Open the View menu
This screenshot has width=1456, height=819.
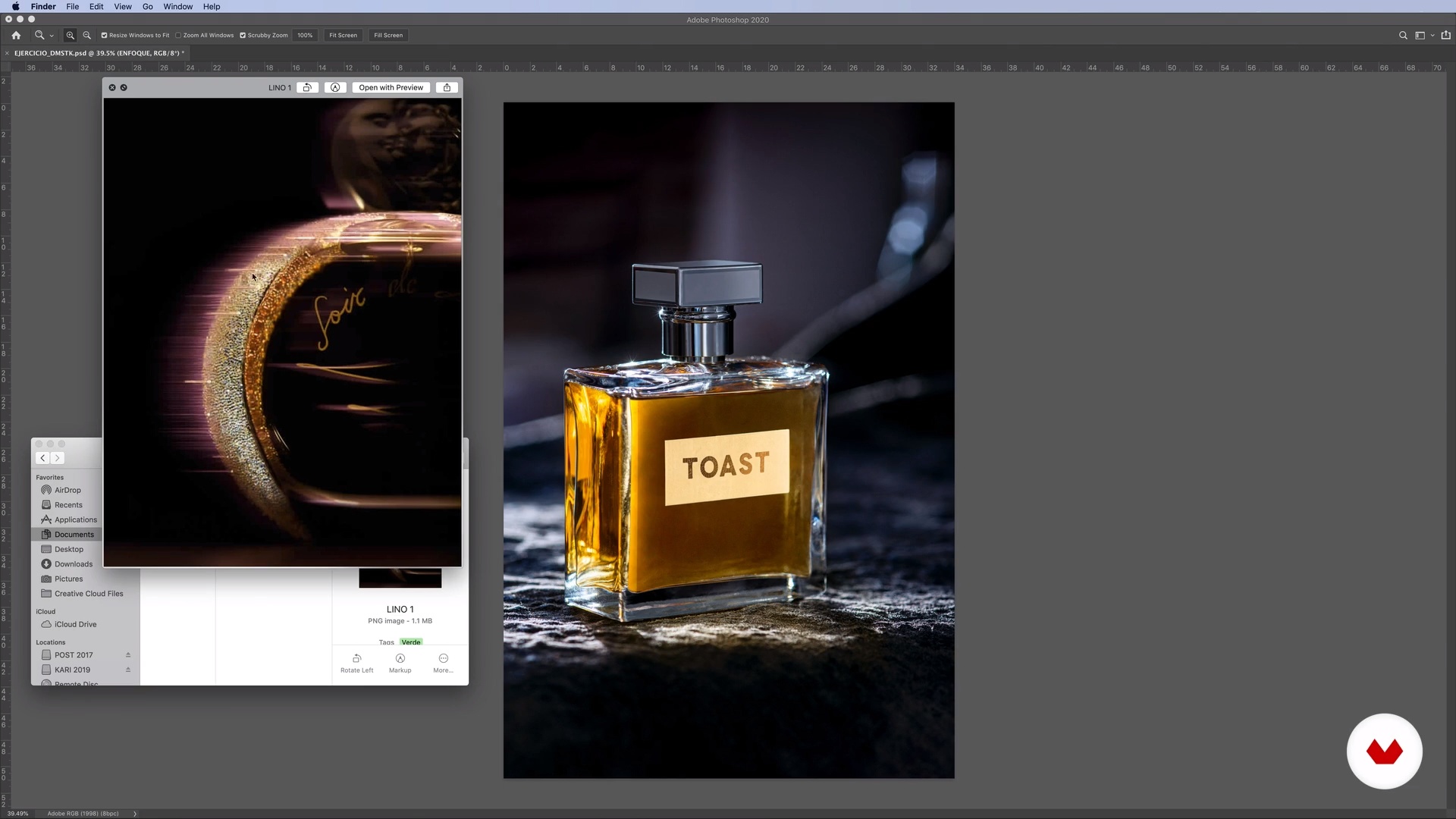tap(123, 7)
